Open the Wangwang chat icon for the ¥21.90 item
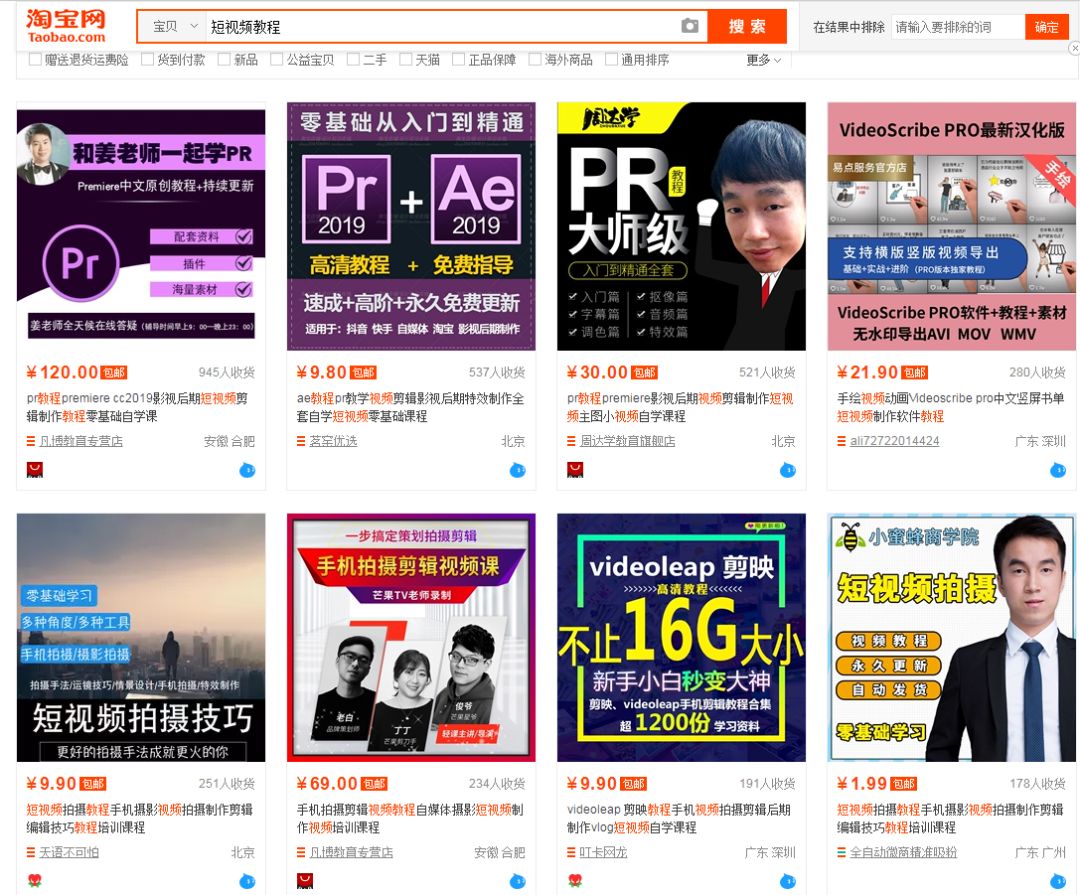 (x=1057, y=471)
